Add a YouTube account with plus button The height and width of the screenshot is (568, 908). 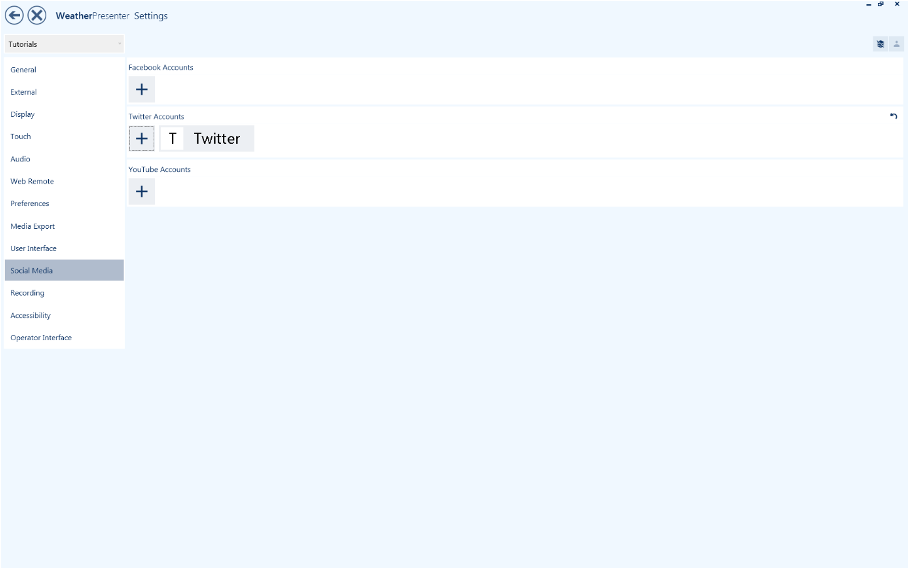point(142,192)
